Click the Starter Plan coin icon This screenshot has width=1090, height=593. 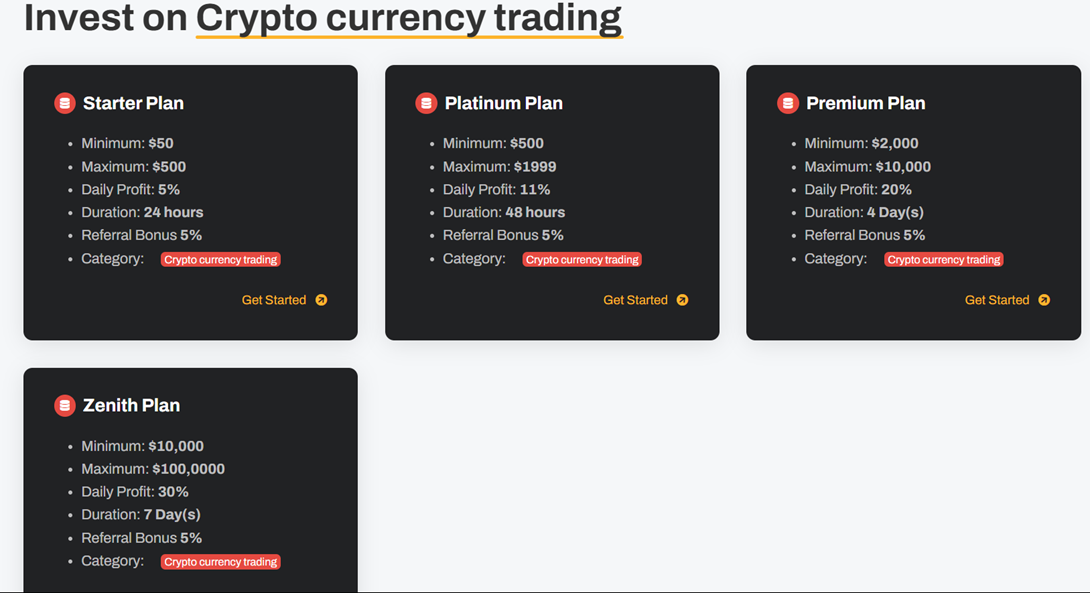pos(65,103)
